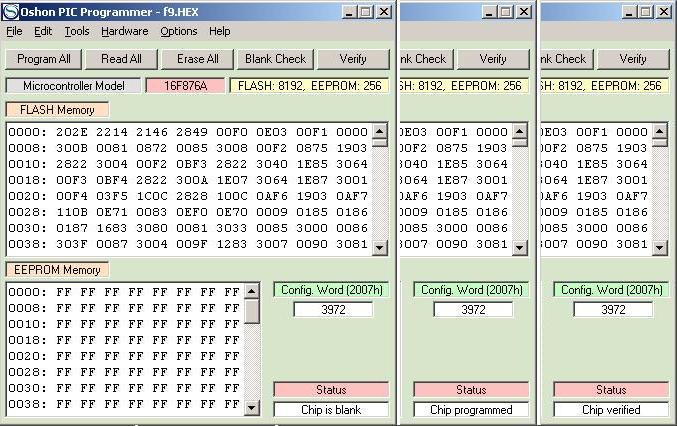Click the 'Chip is blank' status text

331,410
